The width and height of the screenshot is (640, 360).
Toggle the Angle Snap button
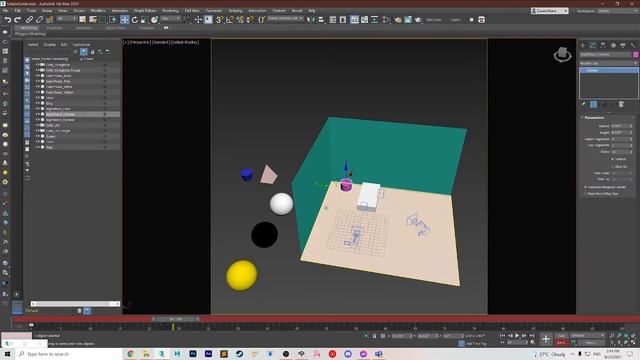click(x=230, y=20)
